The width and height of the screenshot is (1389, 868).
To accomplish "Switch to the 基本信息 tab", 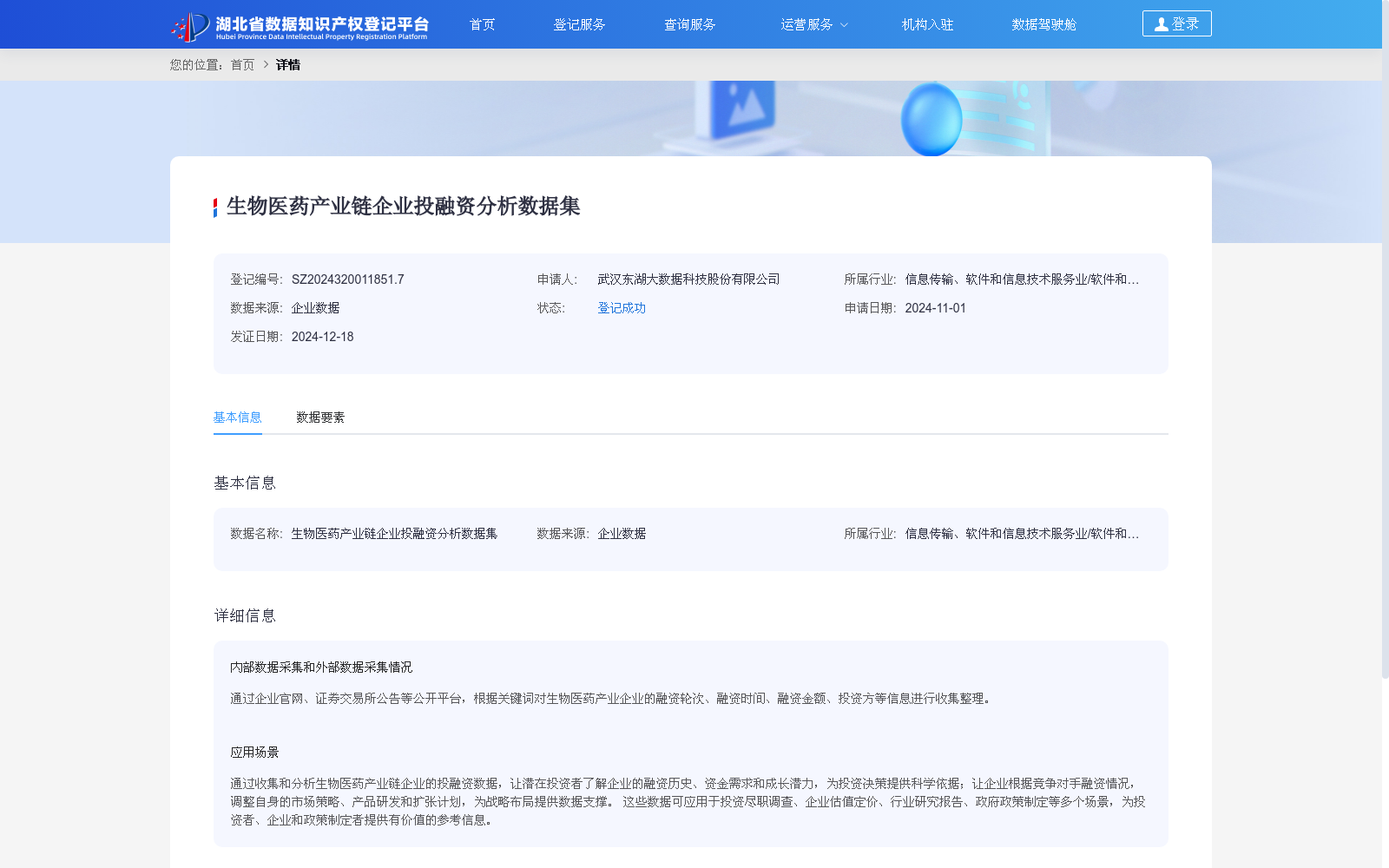I will [x=237, y=418].
